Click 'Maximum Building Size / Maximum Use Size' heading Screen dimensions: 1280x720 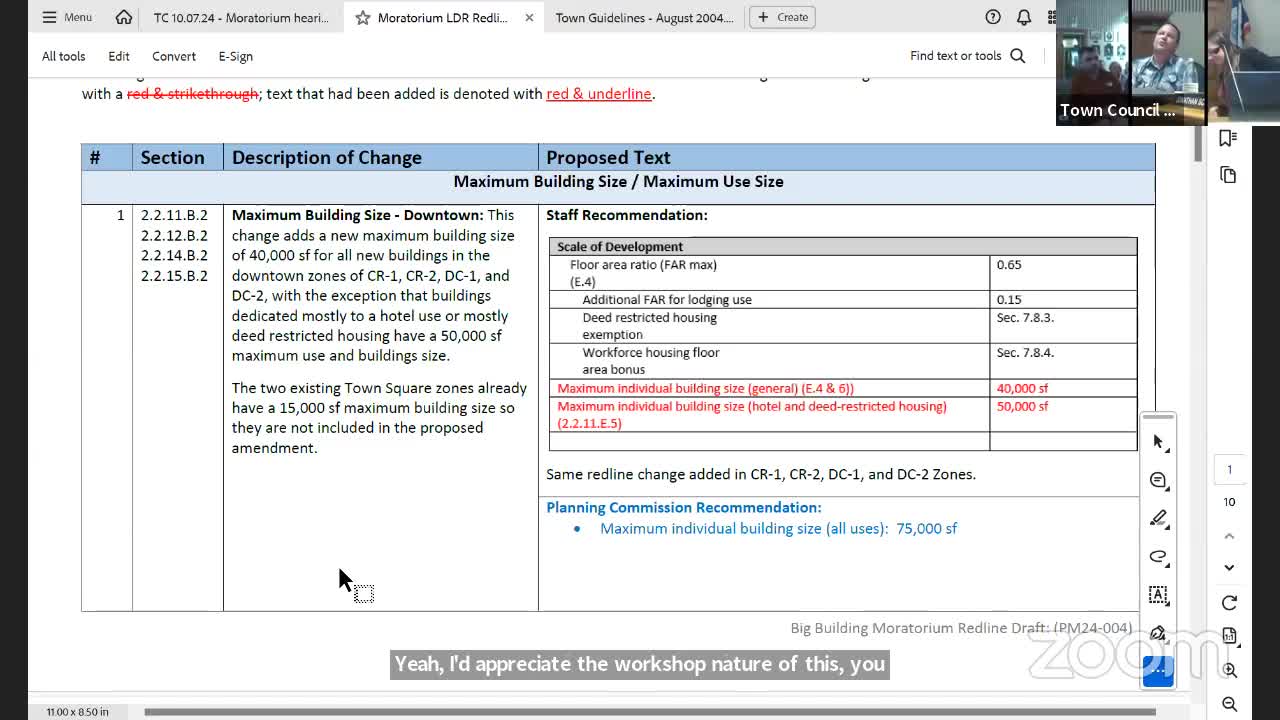618,181
